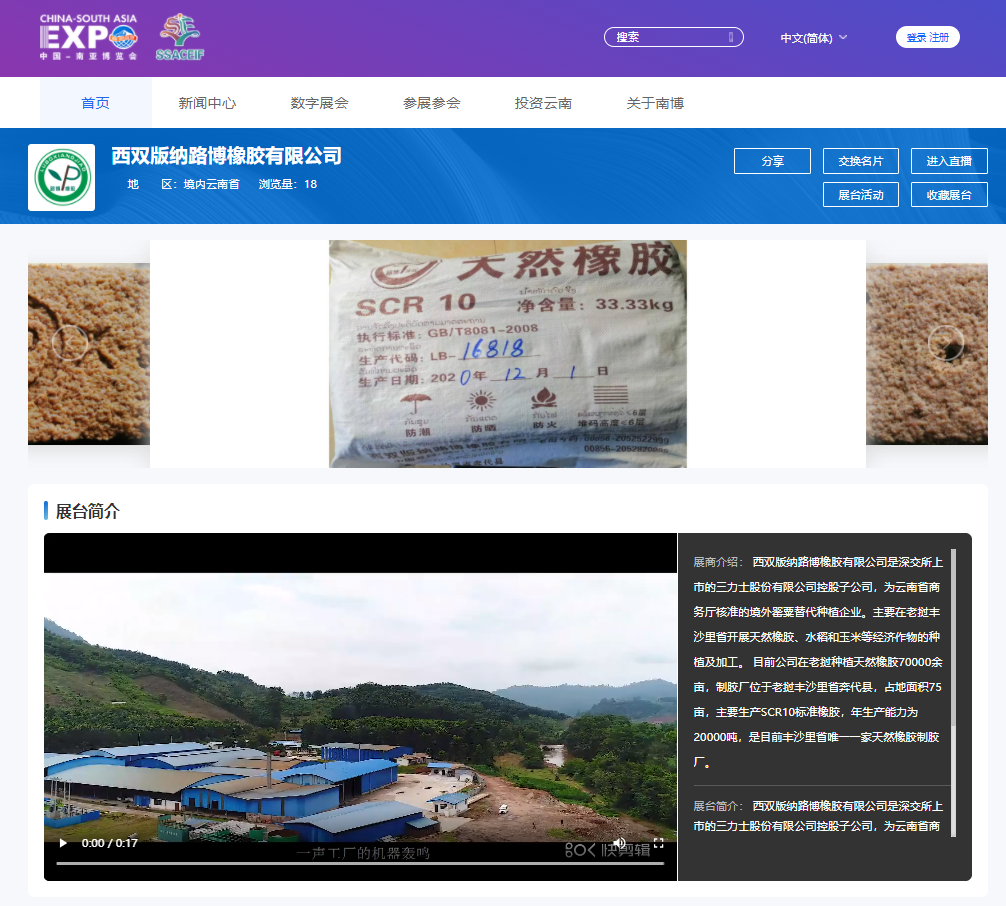Open the 参展参会 menu
The image size is (1006, 906).
[x=432, y=103]
